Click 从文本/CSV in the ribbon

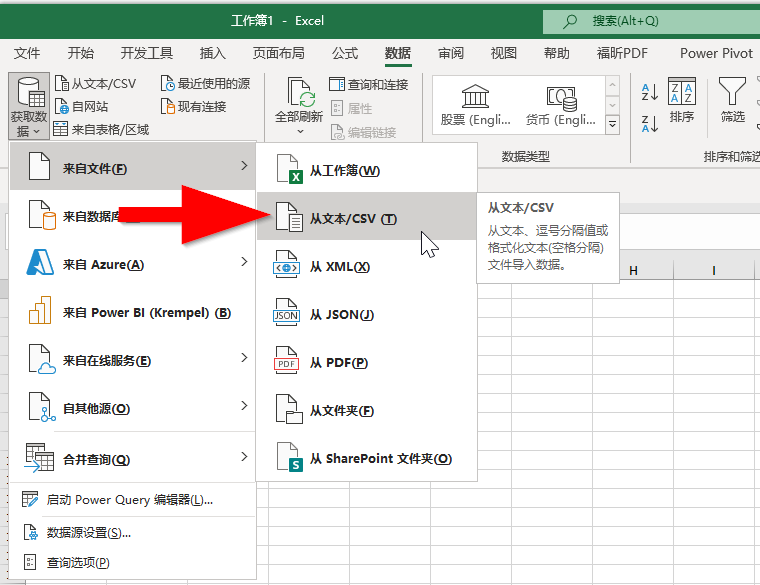tap(95, 83)
